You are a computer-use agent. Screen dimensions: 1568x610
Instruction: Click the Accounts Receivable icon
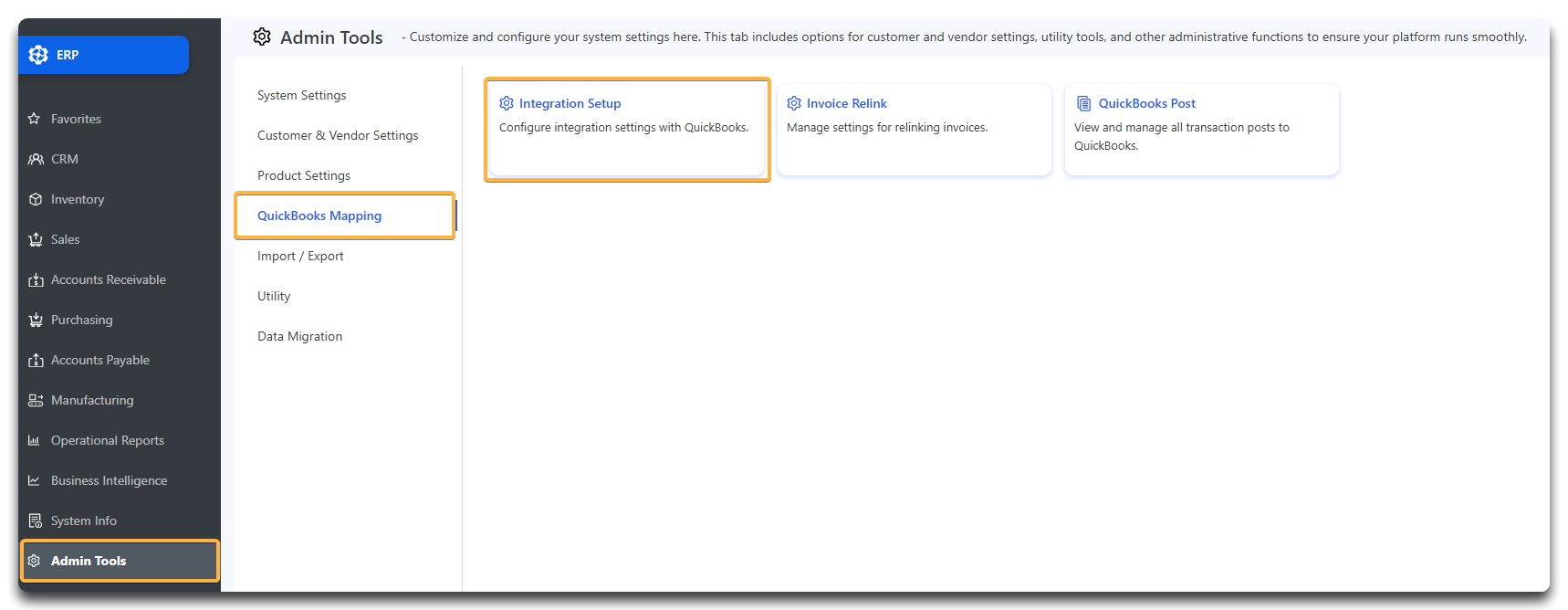coord(36,279)
